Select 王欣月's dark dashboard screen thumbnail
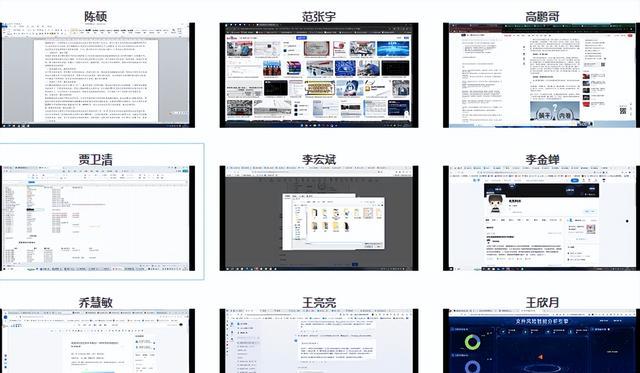640x373 pixels. click(541, 341)
